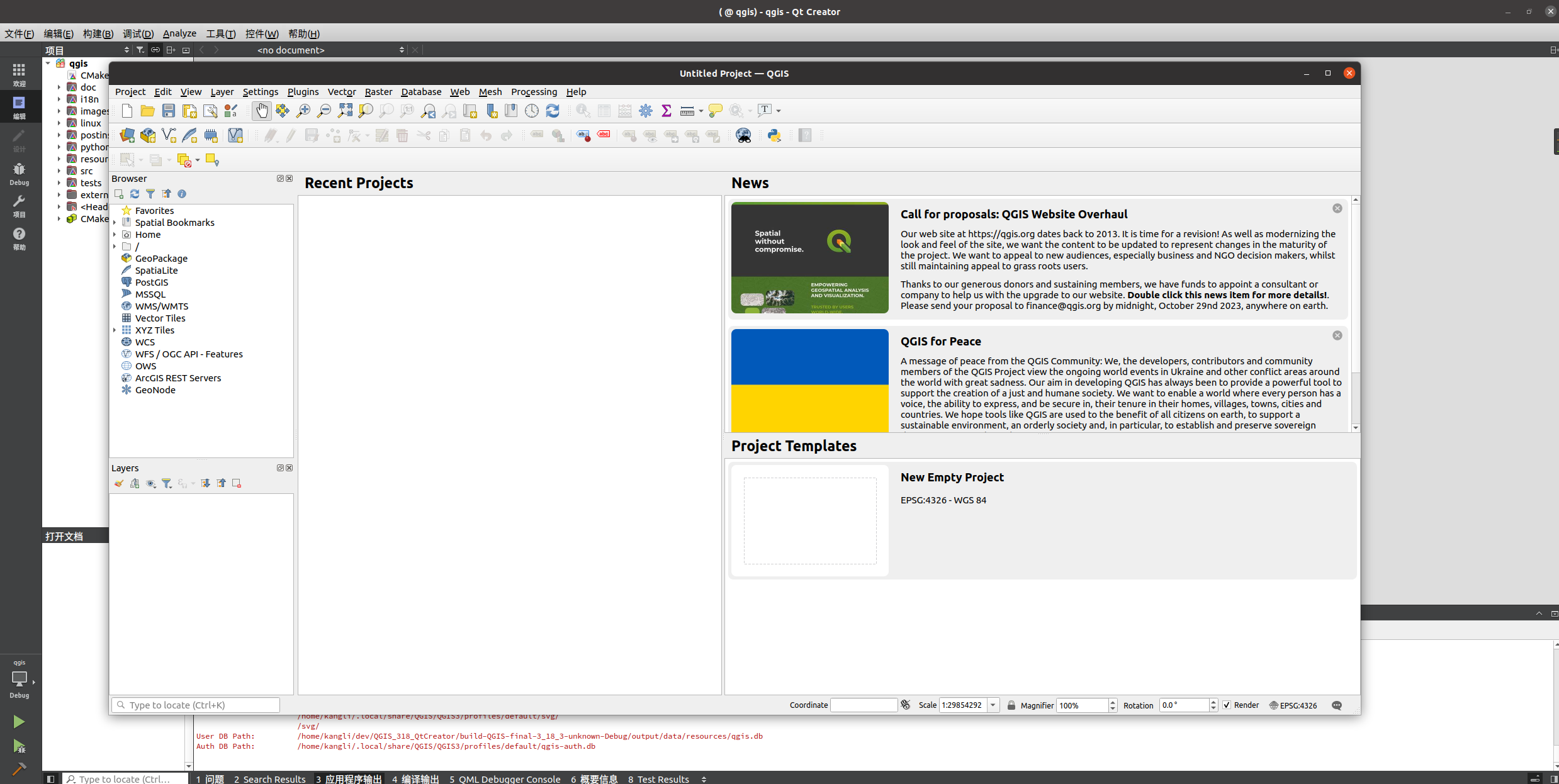Viewport: 1559px width, 784px height.
Task: Toggle Qt Creator left sidebar visibility
Action: [51, 778]
